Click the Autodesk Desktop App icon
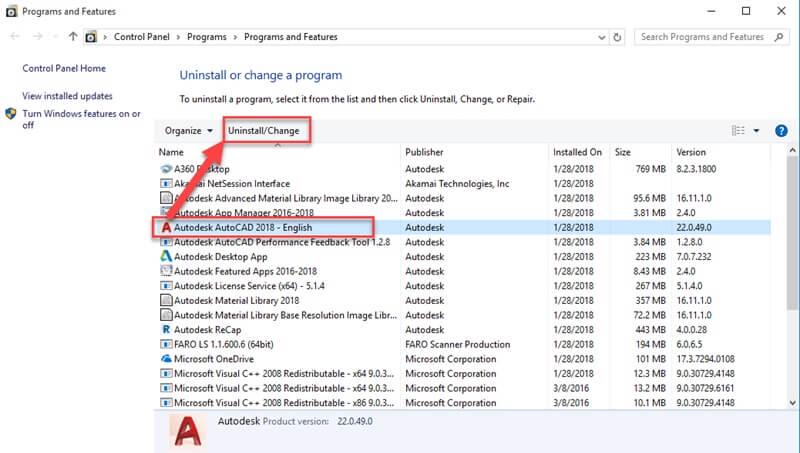 click(166, 256)
